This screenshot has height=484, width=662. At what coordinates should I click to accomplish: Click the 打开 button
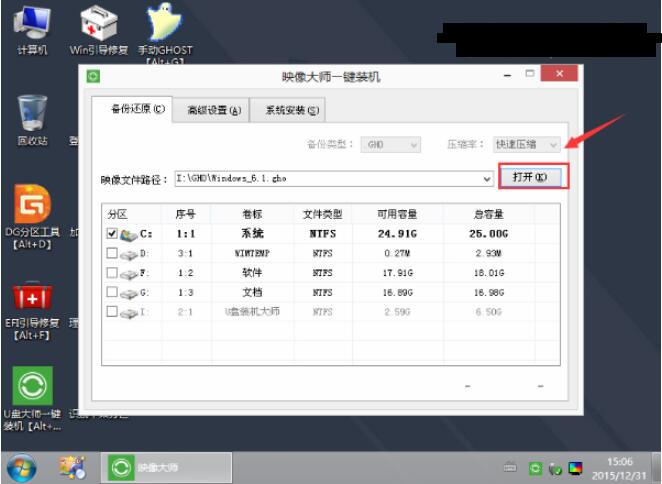tap(529, 177)
